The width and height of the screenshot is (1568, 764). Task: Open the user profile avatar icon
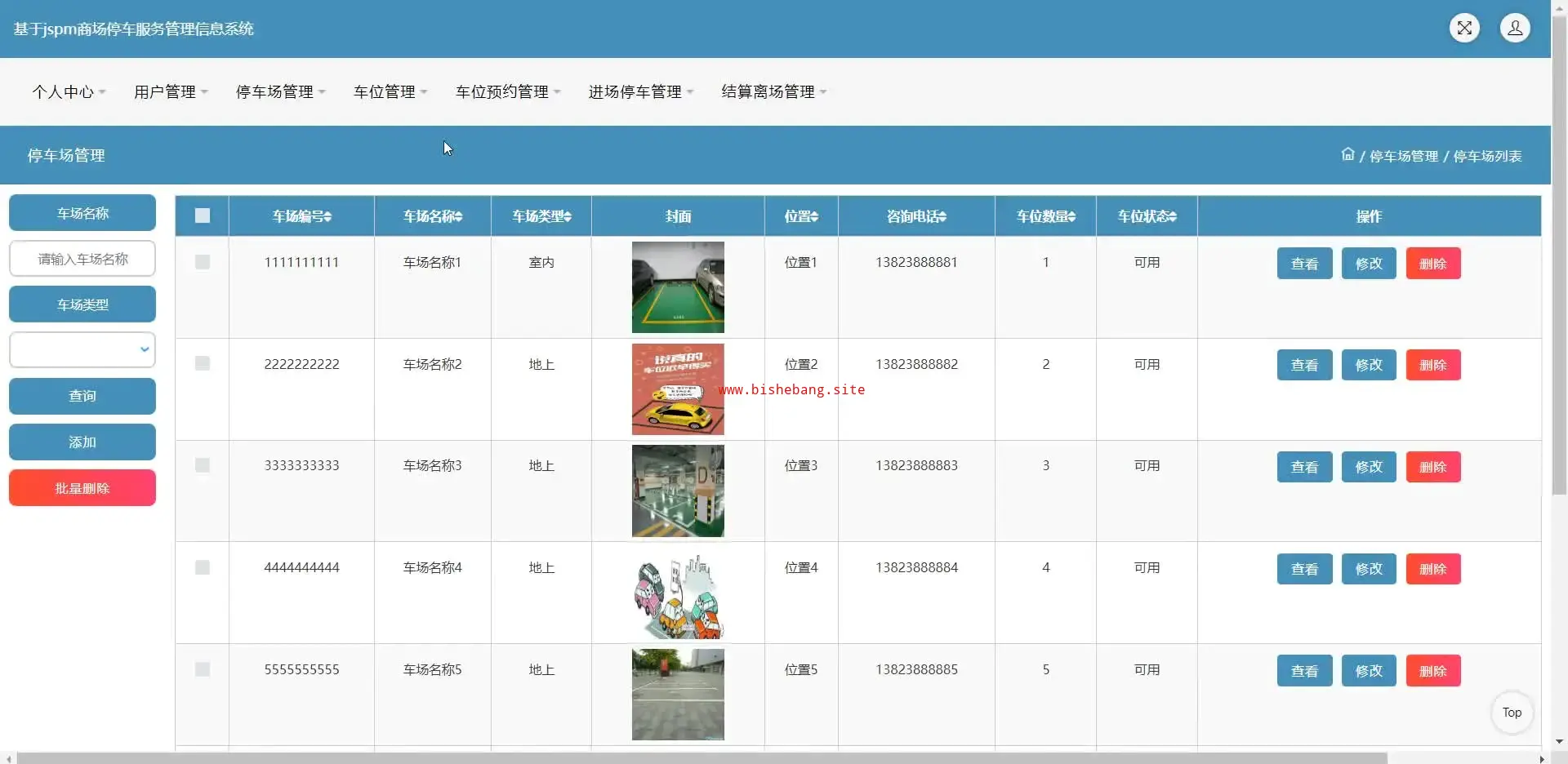[x=1515, y=28]
